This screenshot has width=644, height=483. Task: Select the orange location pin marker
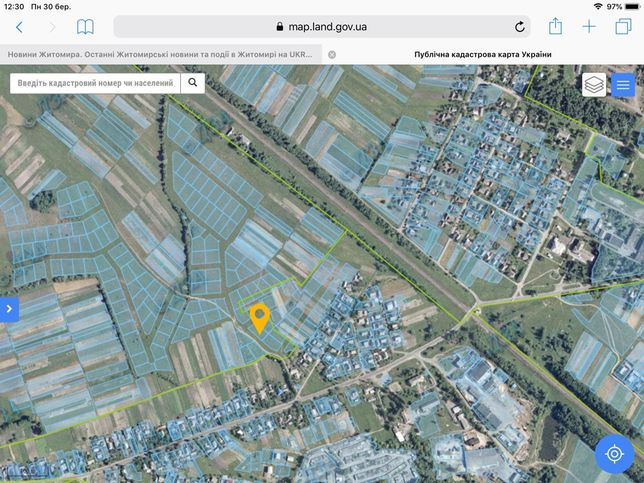click(260, 318)
